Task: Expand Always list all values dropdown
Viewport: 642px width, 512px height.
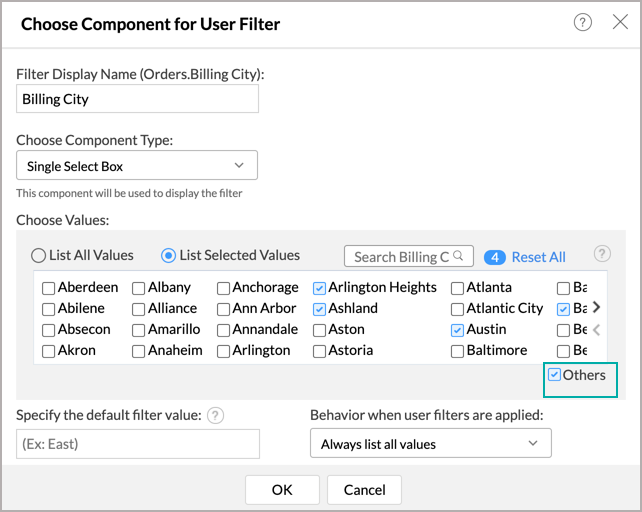Action: 430,443
